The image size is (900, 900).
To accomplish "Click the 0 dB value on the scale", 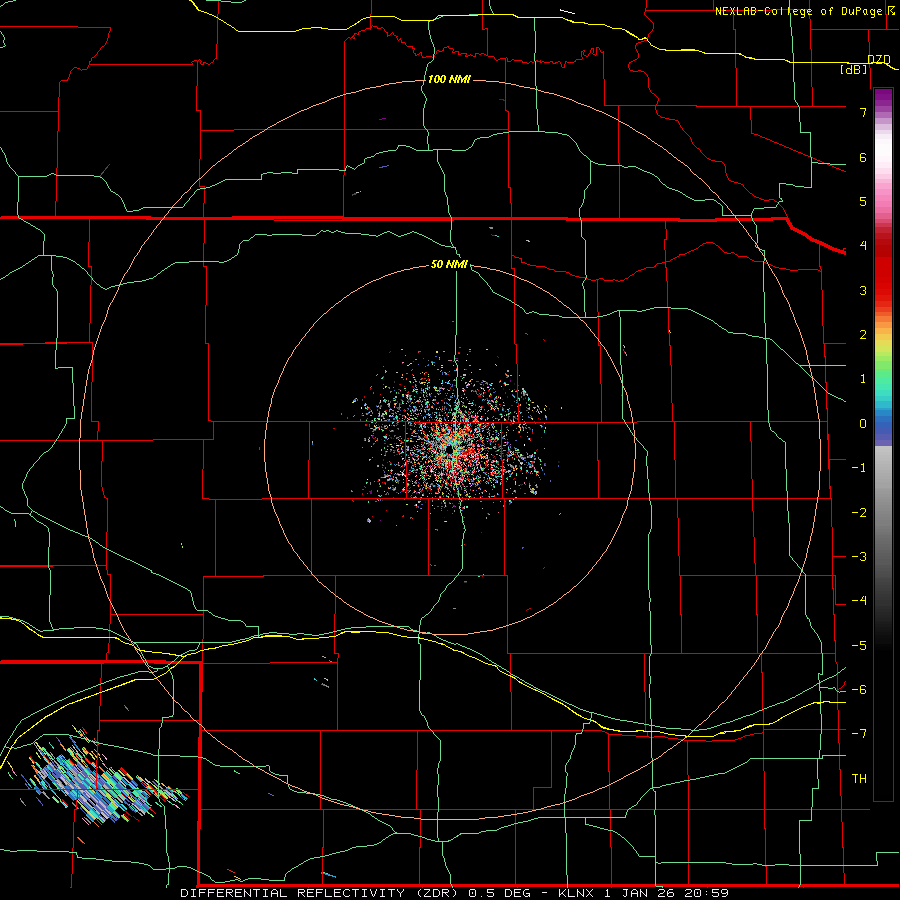I will pyautogui.click(x=863, y=424).
